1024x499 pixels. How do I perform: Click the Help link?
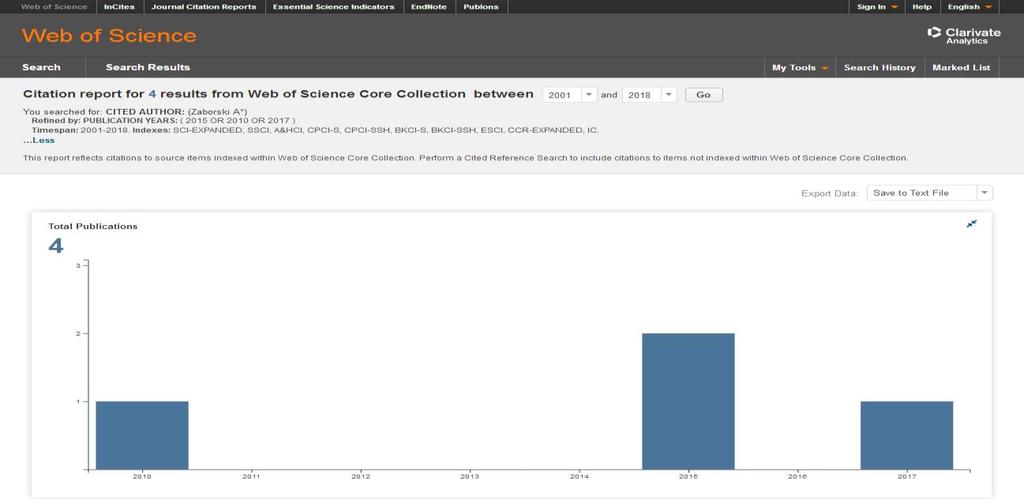click(922, 7)
